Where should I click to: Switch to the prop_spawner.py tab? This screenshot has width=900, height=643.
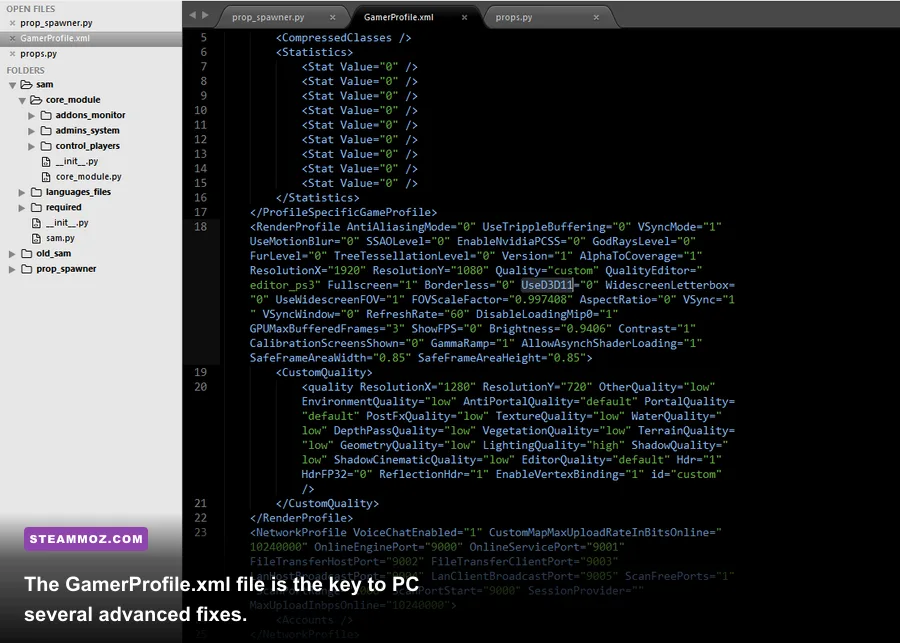(268, 17)
